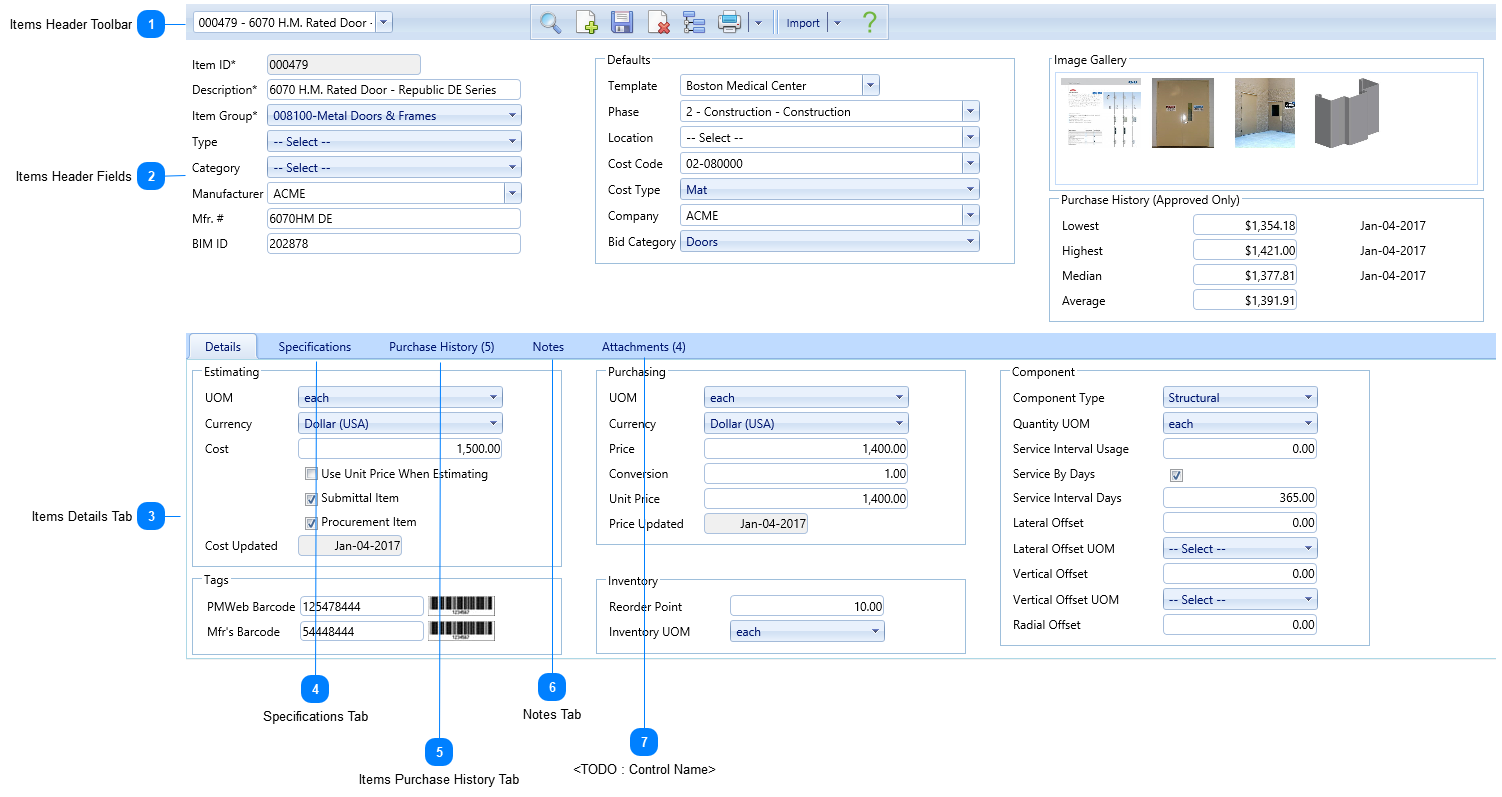Click the Radial Offset field

point(1240,625)
